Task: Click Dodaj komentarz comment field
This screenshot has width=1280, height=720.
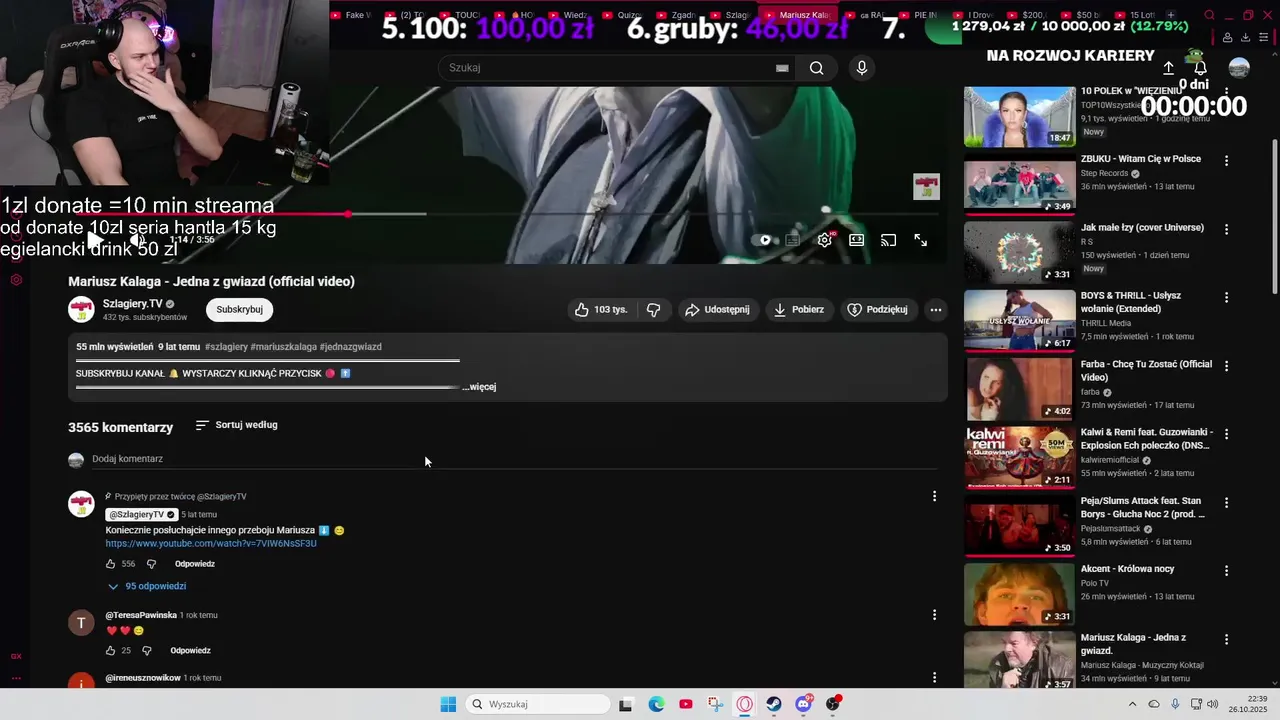Action: [x=514, y=459]
